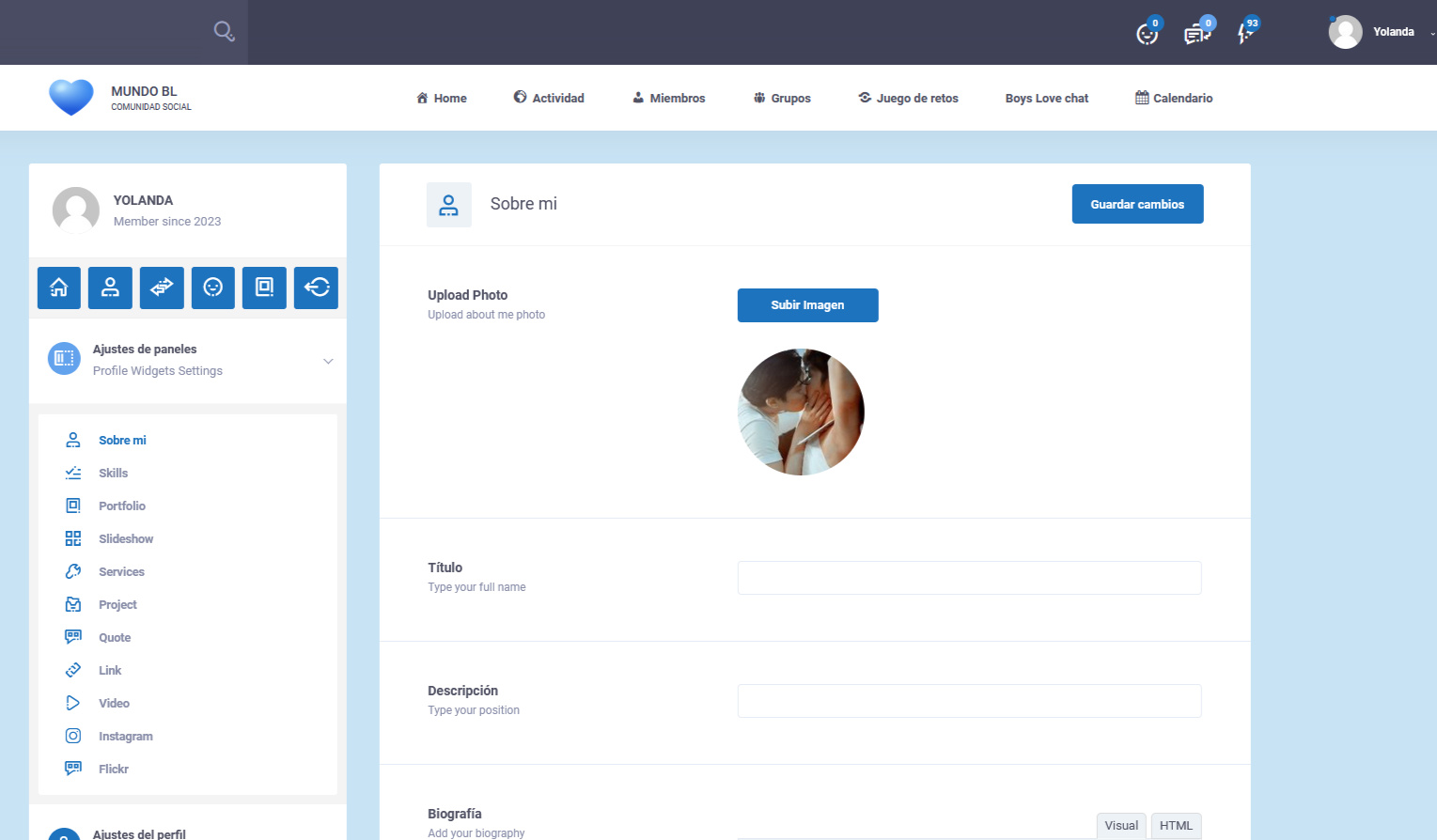Click the Subir Imagen button
The image size is (1437, 840).
(807, 305)
